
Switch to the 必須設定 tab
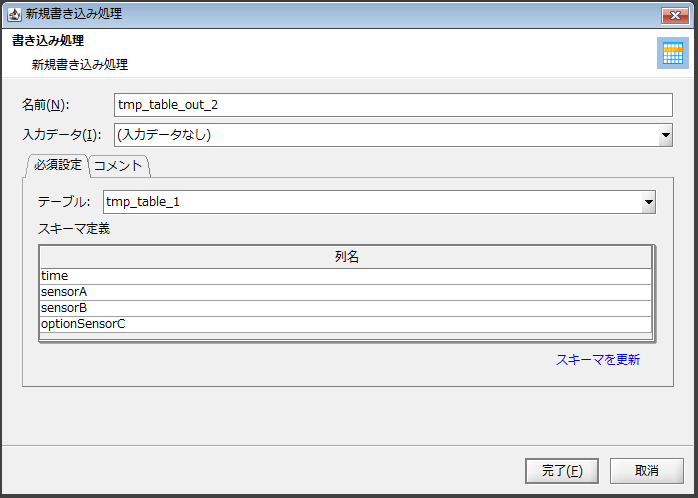(x=58, y=165)
